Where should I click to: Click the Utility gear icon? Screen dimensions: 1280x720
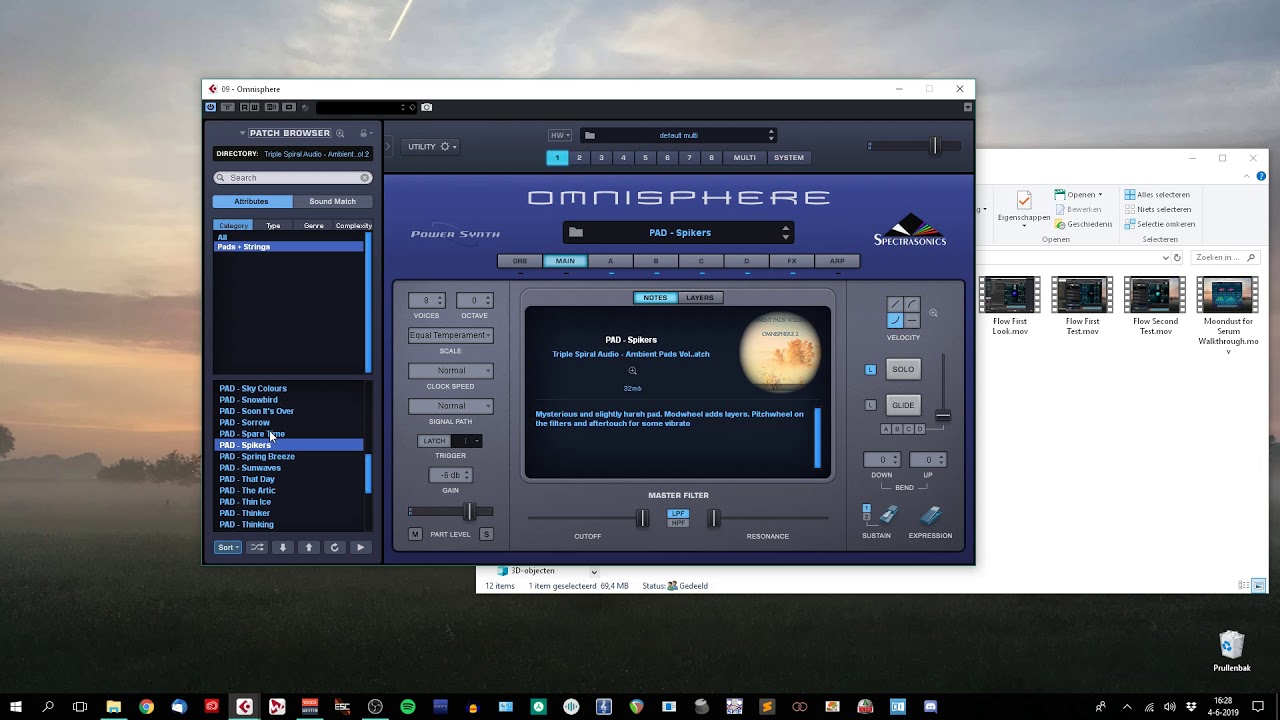coord(445,146)
